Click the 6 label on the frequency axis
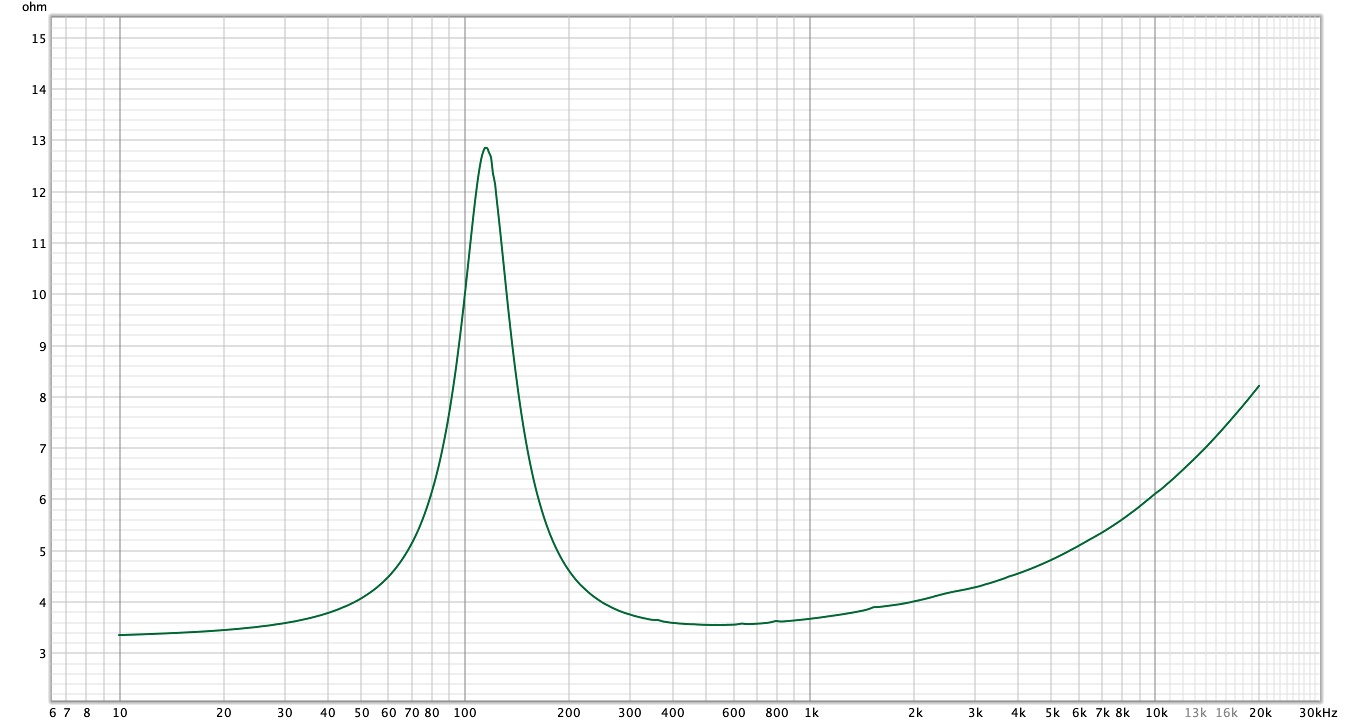Viewport: 1346px width, 725px height. click(53, 713)
